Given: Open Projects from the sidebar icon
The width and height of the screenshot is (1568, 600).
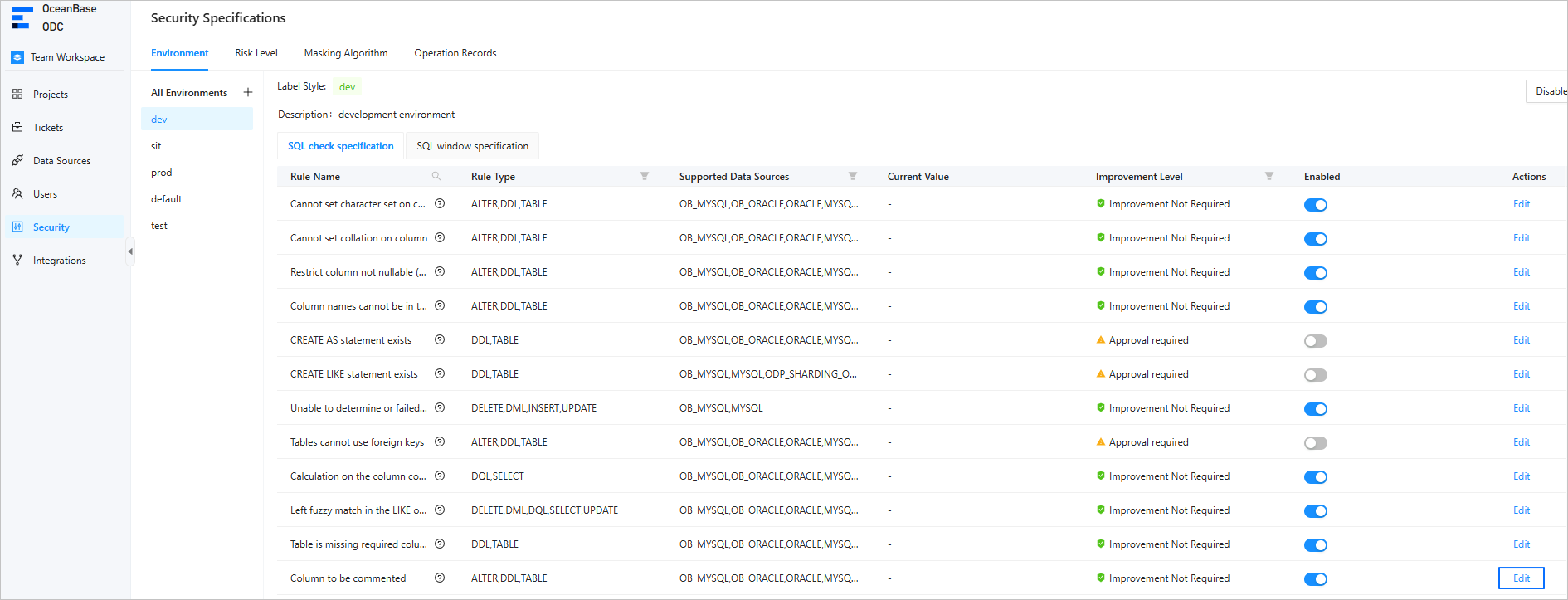Looking at the screenshot, I should [17, 95].
